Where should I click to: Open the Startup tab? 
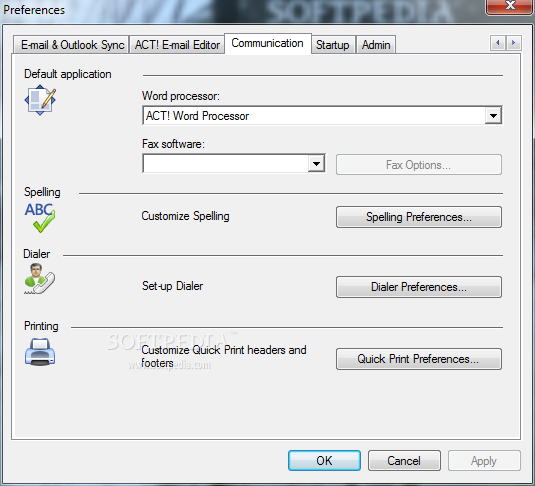[x=333, y=45]
